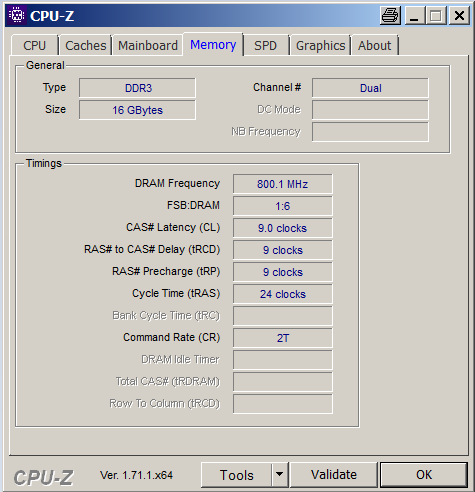Switch to the CPU tab
Image resolution: width=475 pixels, height=492 pixels.
click(x=35, y=46)
